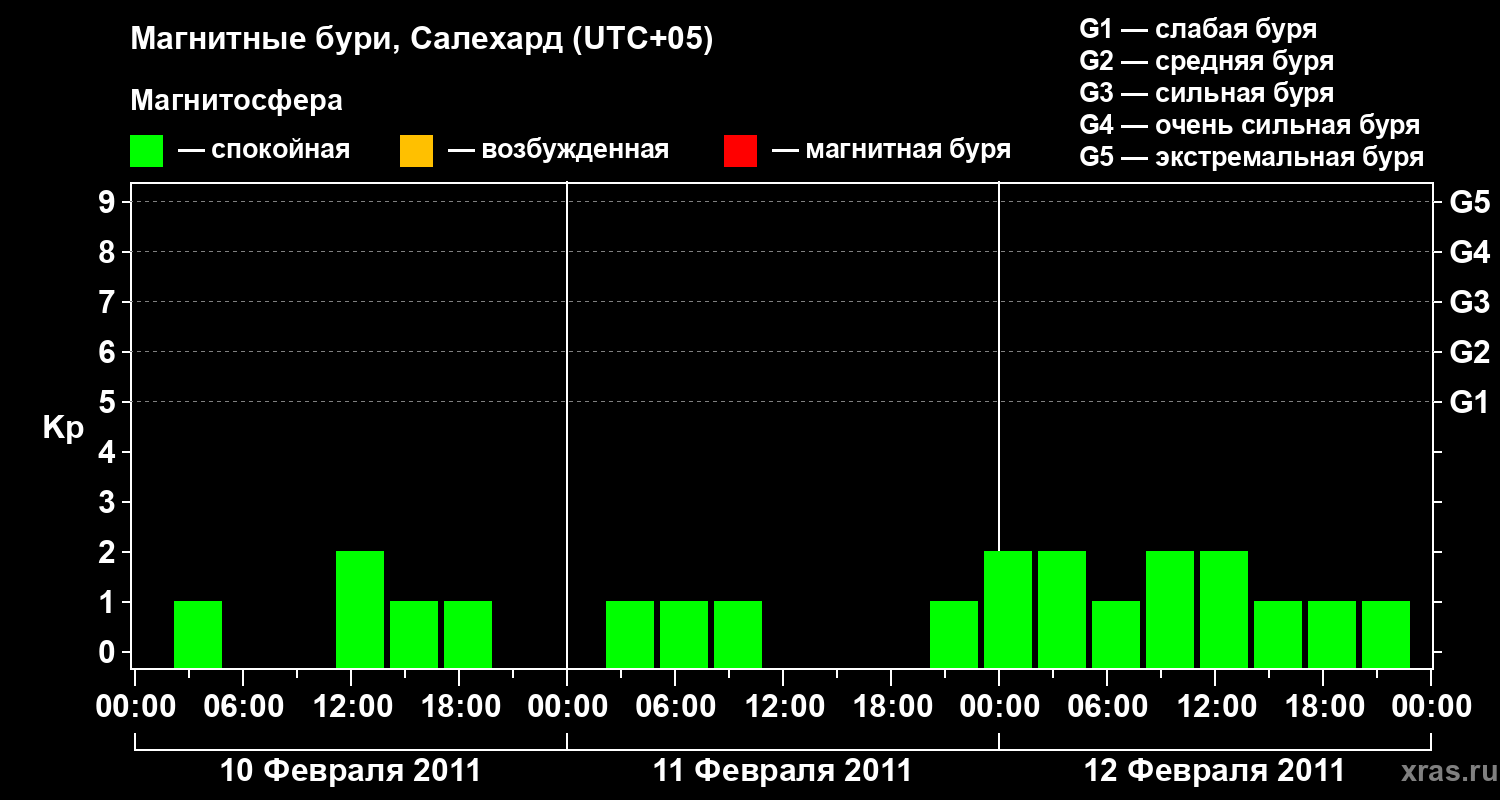Click the 'G2' label on the right axis
Image resolution: width=1500 pixels, height=800 pixels.
pos(1470,352)
